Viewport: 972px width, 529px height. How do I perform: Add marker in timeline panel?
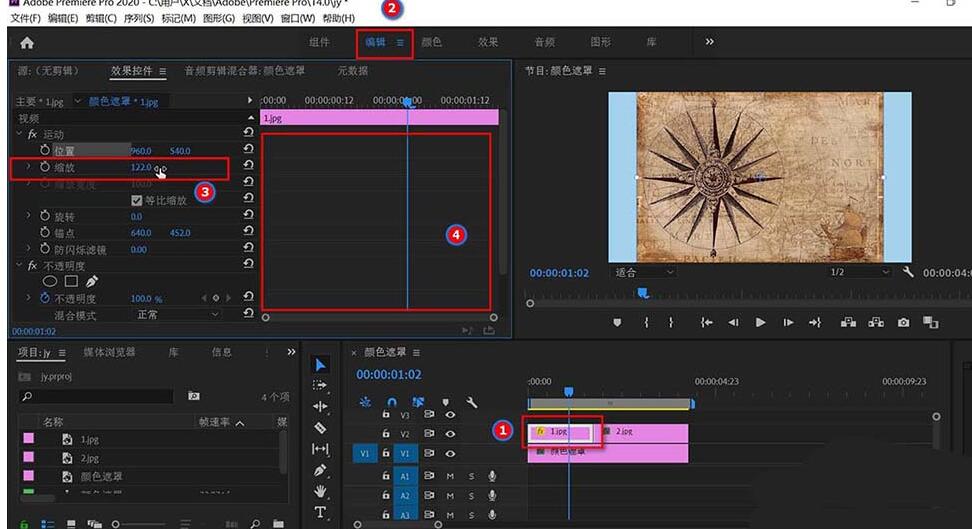[x=446, y=402]
